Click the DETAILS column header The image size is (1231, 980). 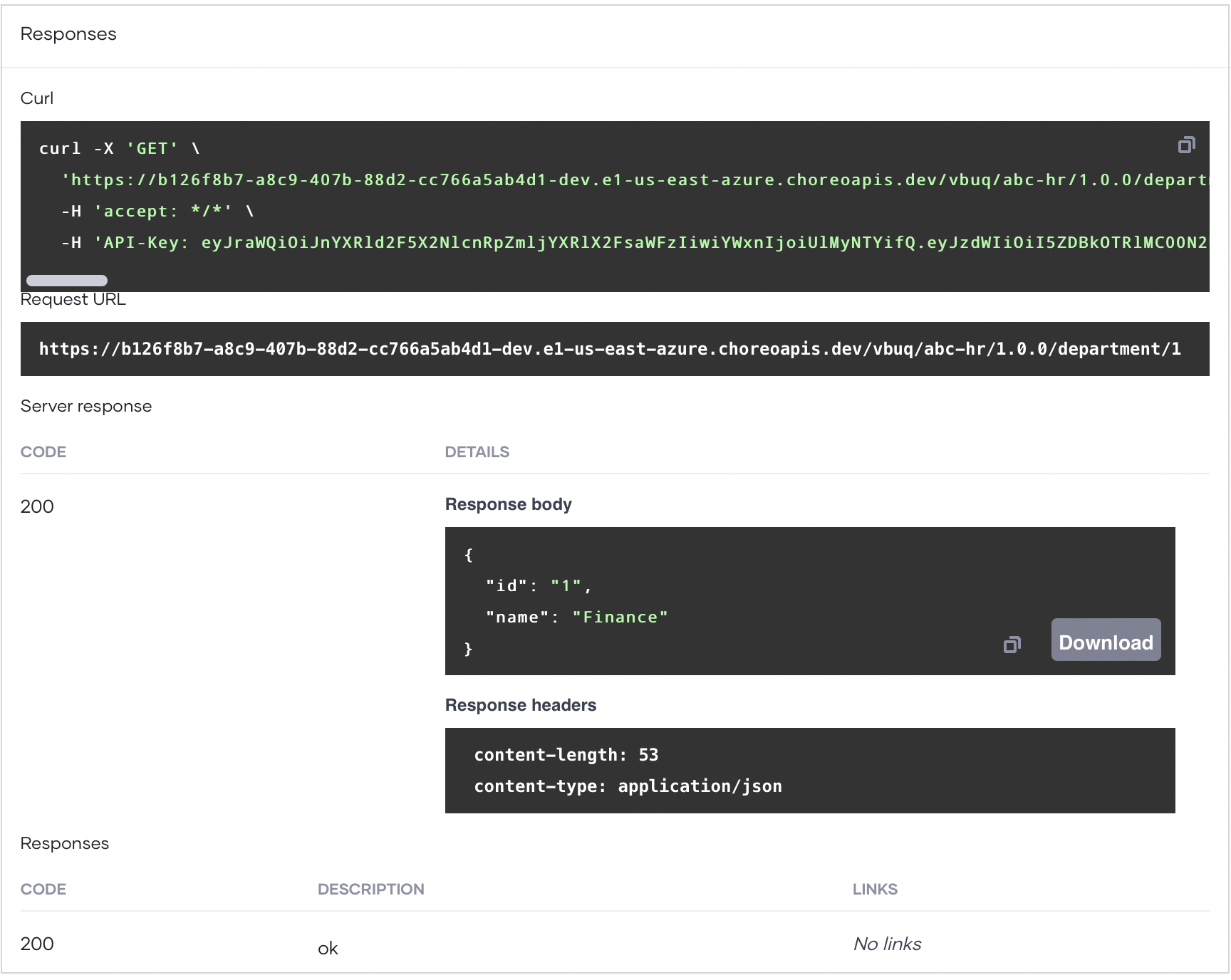(477, 452)
